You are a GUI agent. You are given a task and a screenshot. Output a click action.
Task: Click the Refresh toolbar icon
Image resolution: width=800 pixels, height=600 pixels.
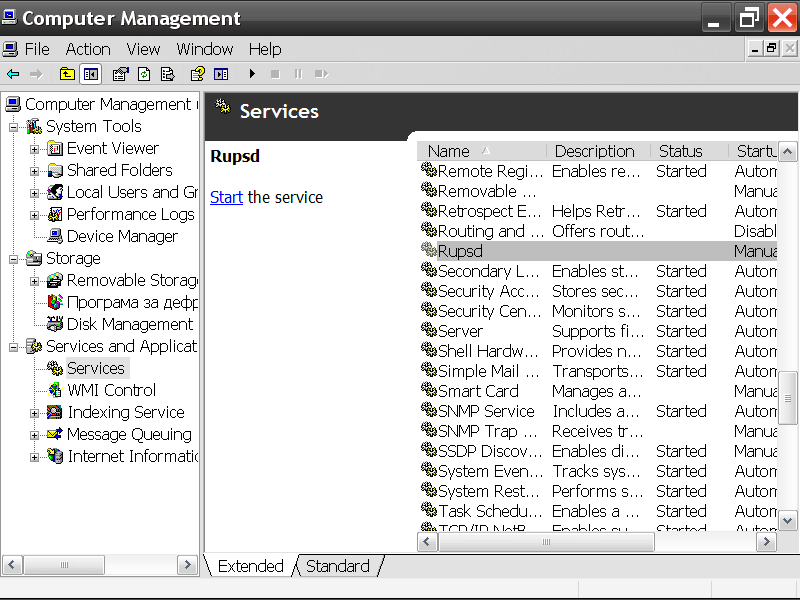point(144,74)
